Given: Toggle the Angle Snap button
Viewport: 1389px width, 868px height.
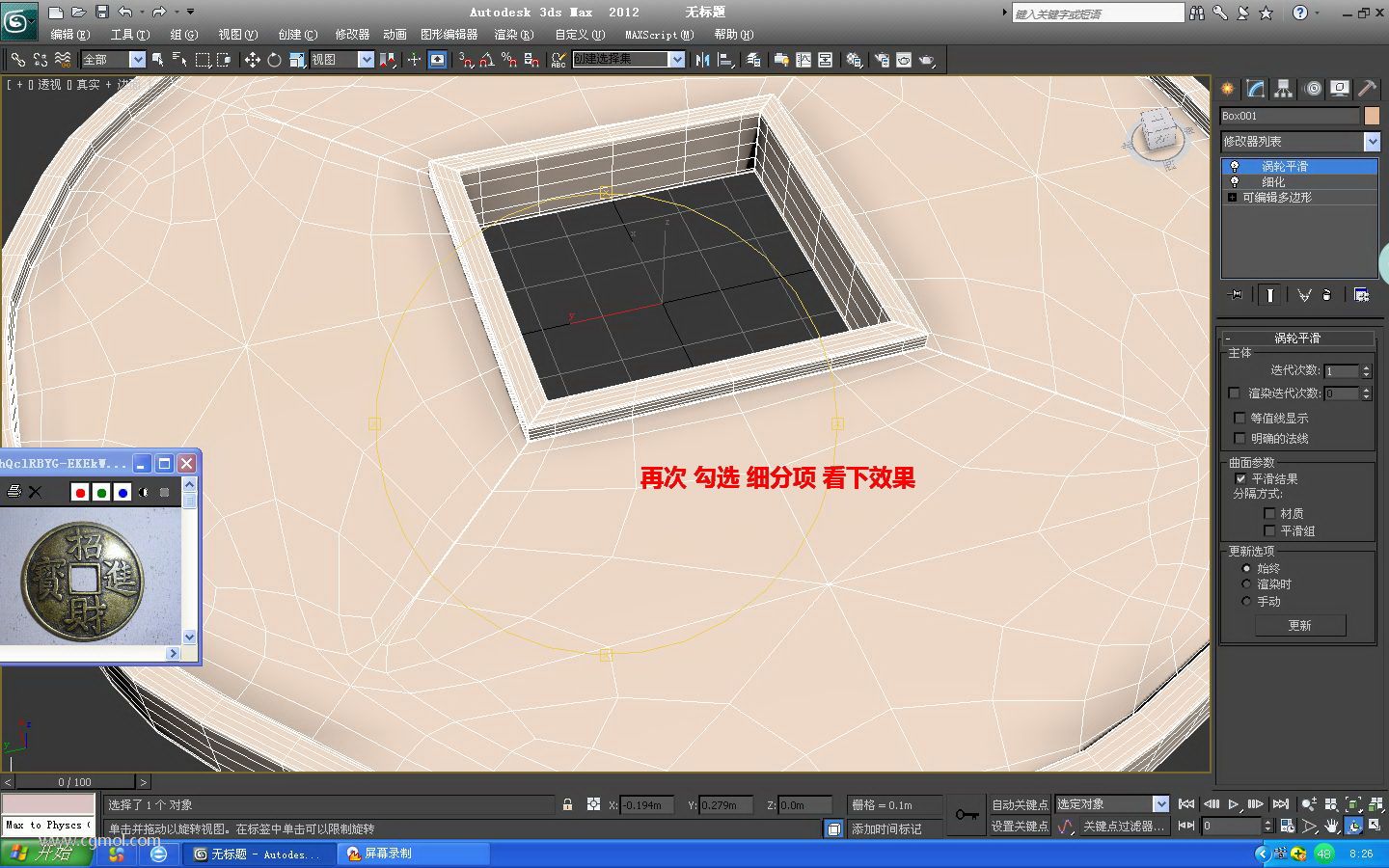Looking at the screenshot, I should coord(487,60).
